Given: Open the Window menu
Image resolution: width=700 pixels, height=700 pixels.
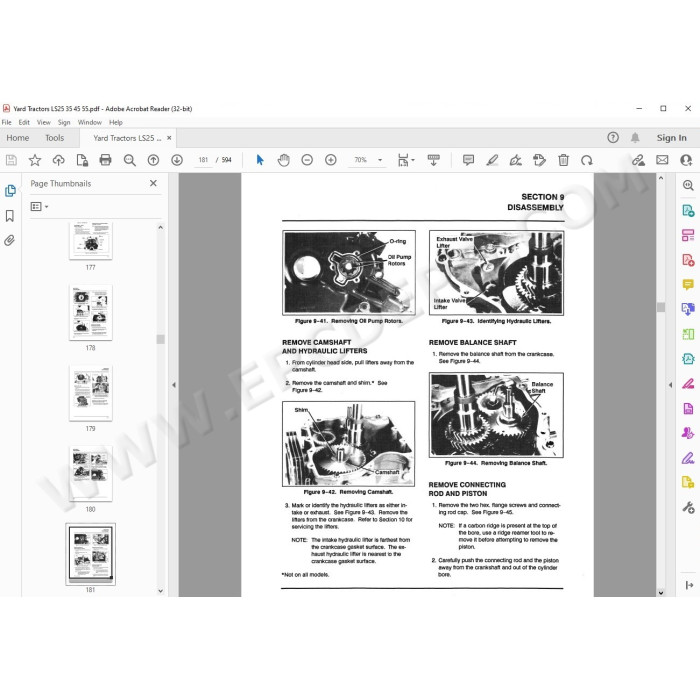Looking at the screenshot, I should (90, 122).
